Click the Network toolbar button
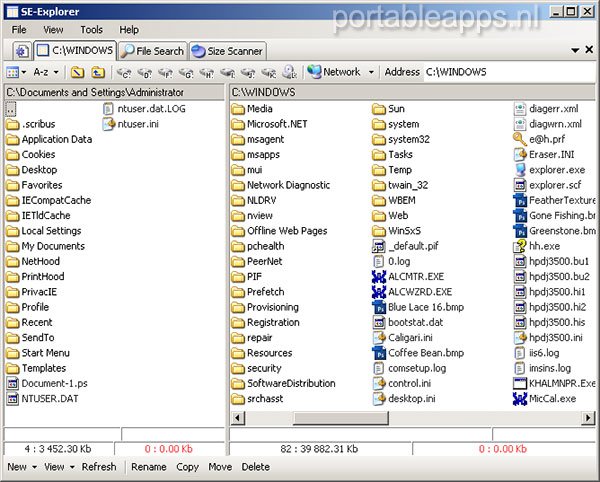Screen dimensions: 600x482 [334, 72]
